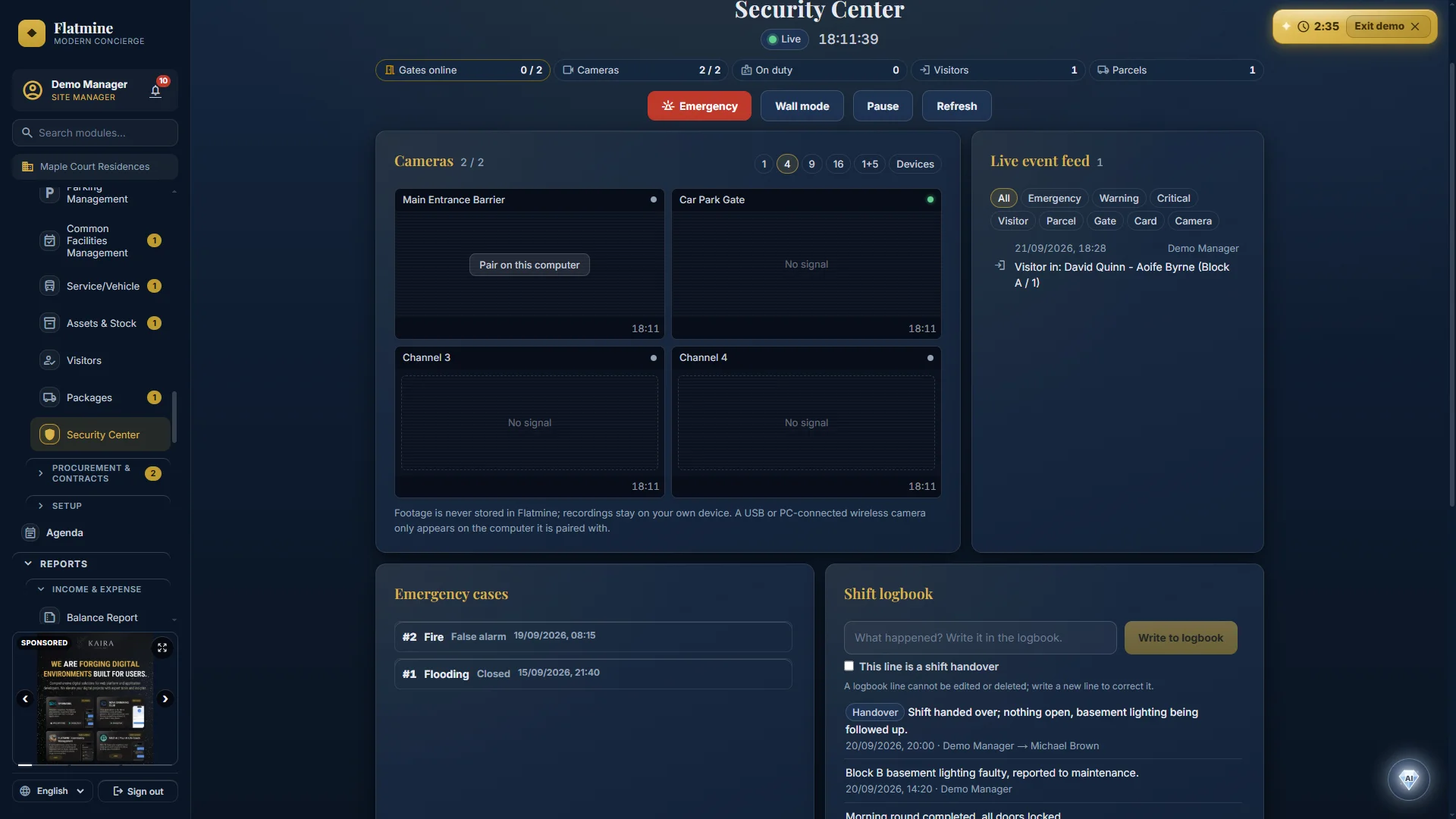Switch to Wall mode
Viewport: 1456px width, 819px height.
click(x=802, y=106)
